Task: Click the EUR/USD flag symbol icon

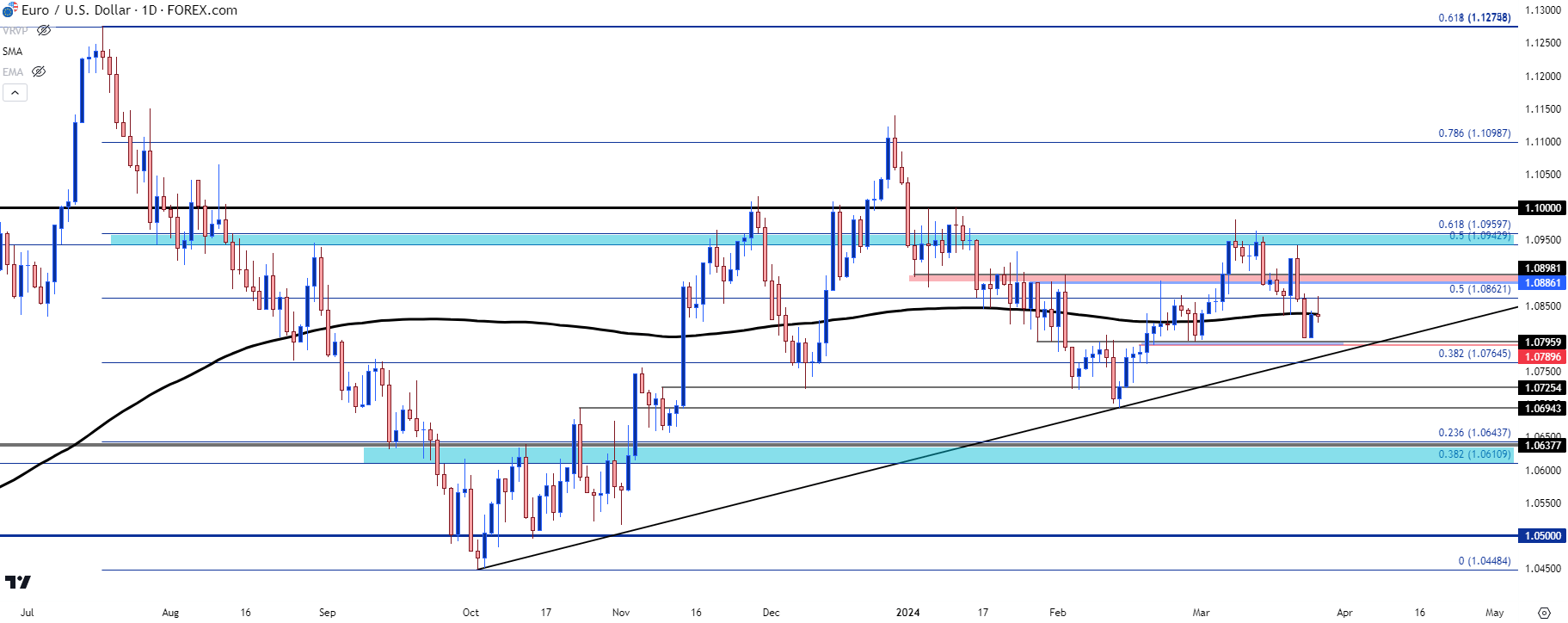Action: (9, 10)
